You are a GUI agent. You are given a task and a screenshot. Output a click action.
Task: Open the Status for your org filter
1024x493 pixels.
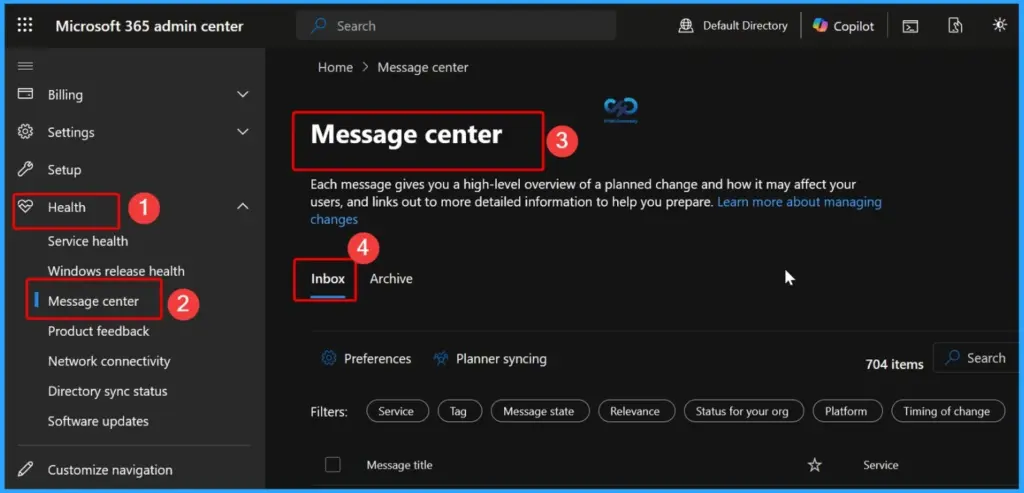[x=742, y=411]
